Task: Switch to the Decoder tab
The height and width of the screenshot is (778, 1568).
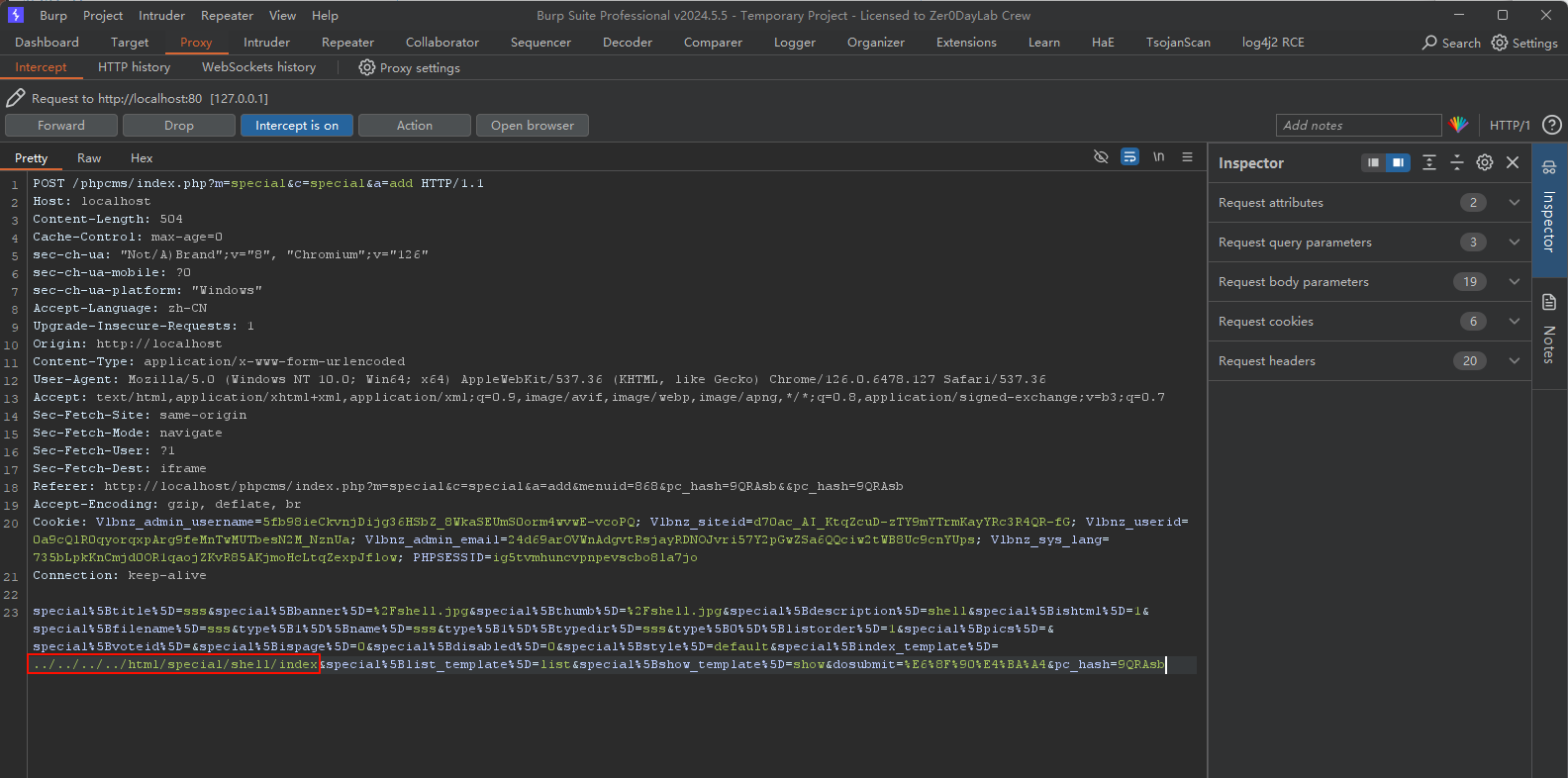Action: click(628, 43)
